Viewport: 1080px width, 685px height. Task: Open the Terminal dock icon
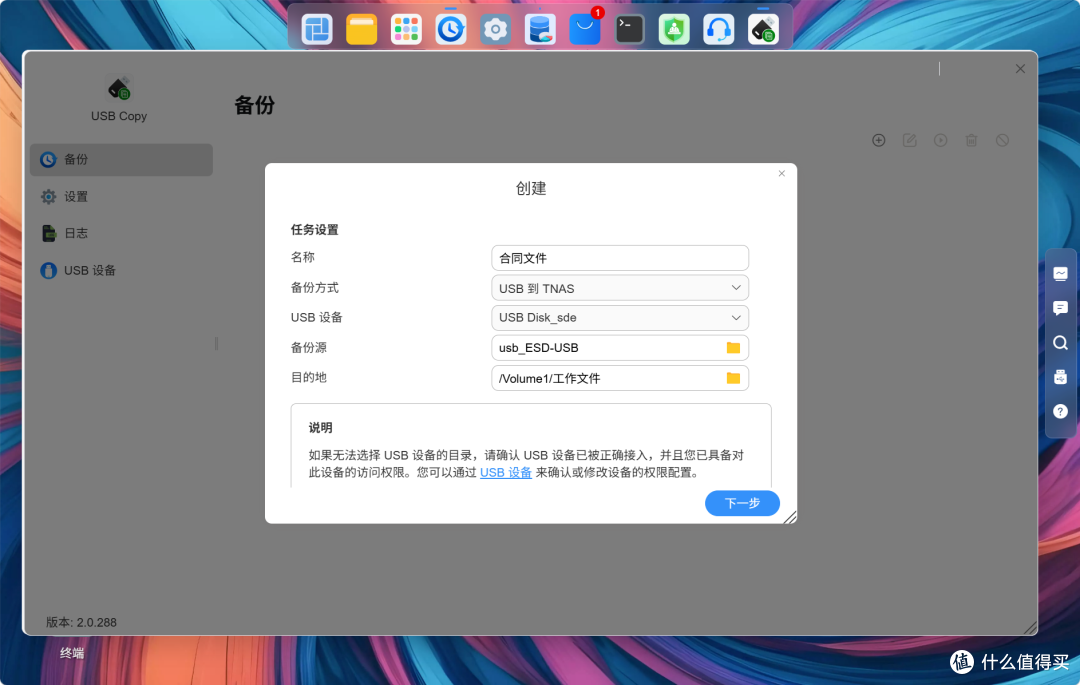click(630, 30)
